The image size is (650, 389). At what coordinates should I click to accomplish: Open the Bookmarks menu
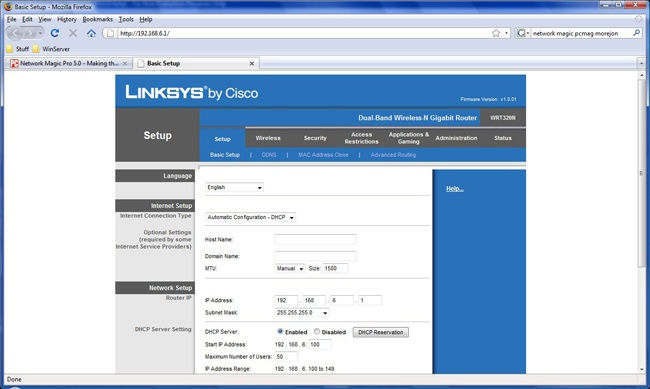click(97, 19)
